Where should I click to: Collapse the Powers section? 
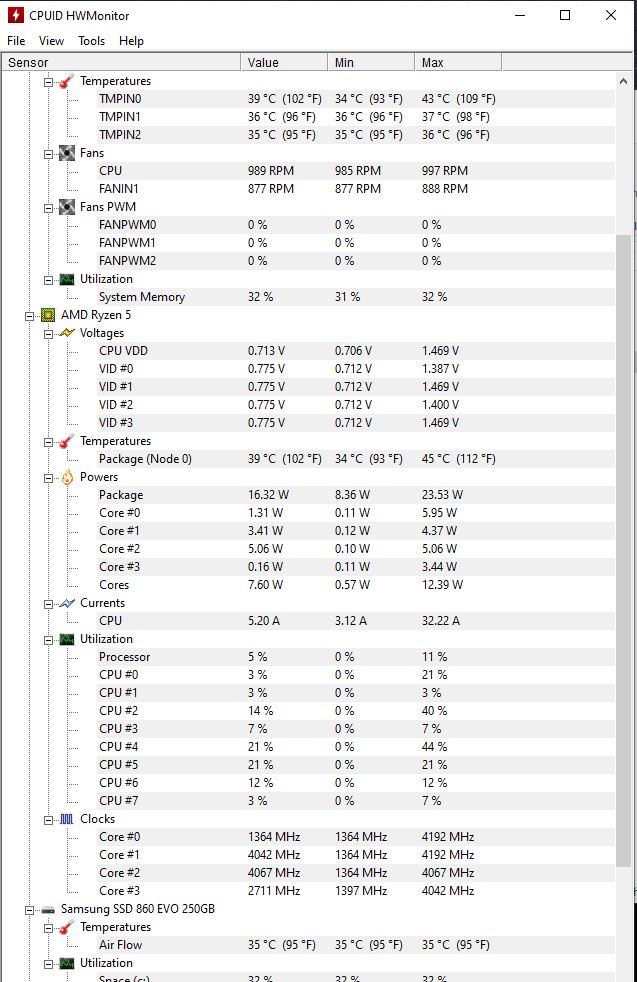pos(48,478)
